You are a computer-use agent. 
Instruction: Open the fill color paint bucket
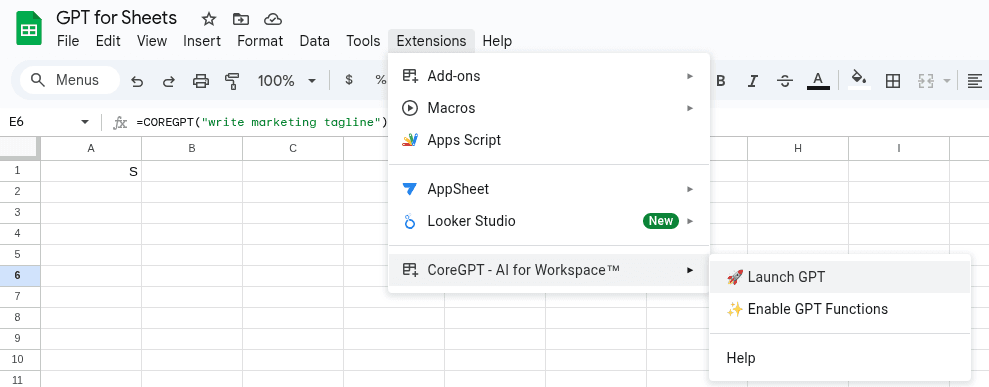(859, 80)
